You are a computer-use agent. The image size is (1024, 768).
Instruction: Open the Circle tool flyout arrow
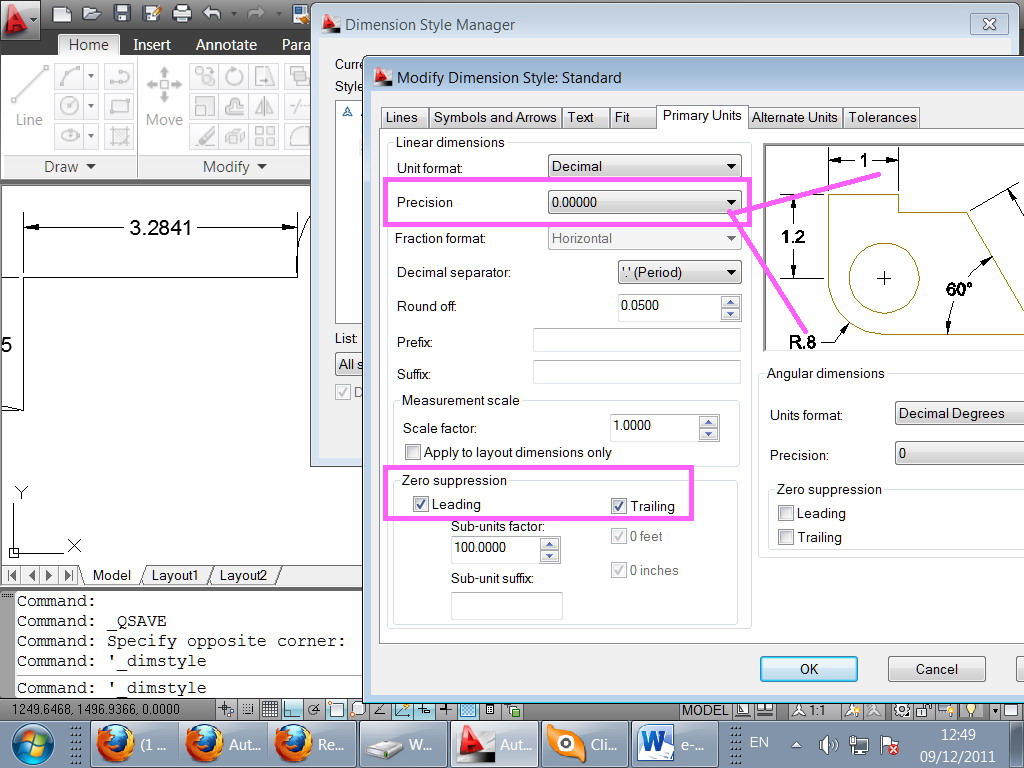point(91,106)
